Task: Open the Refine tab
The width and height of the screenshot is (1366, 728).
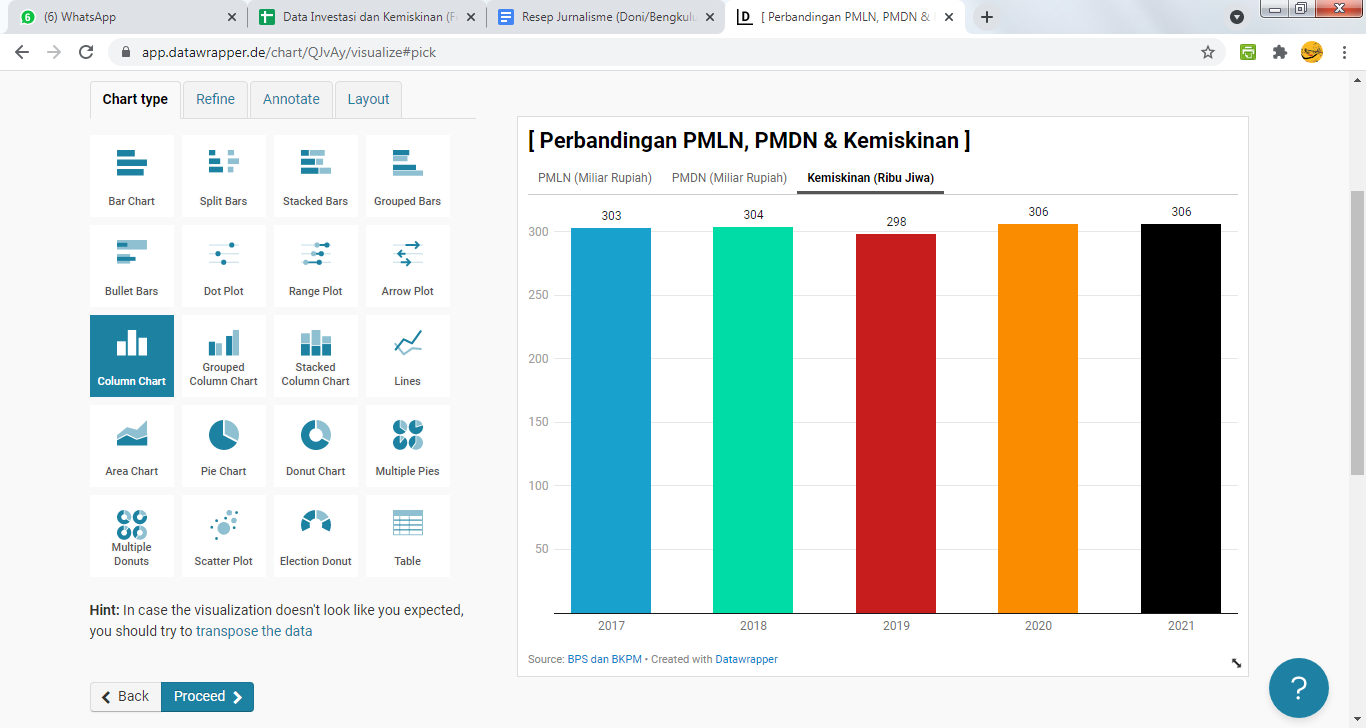Action: 215,99
